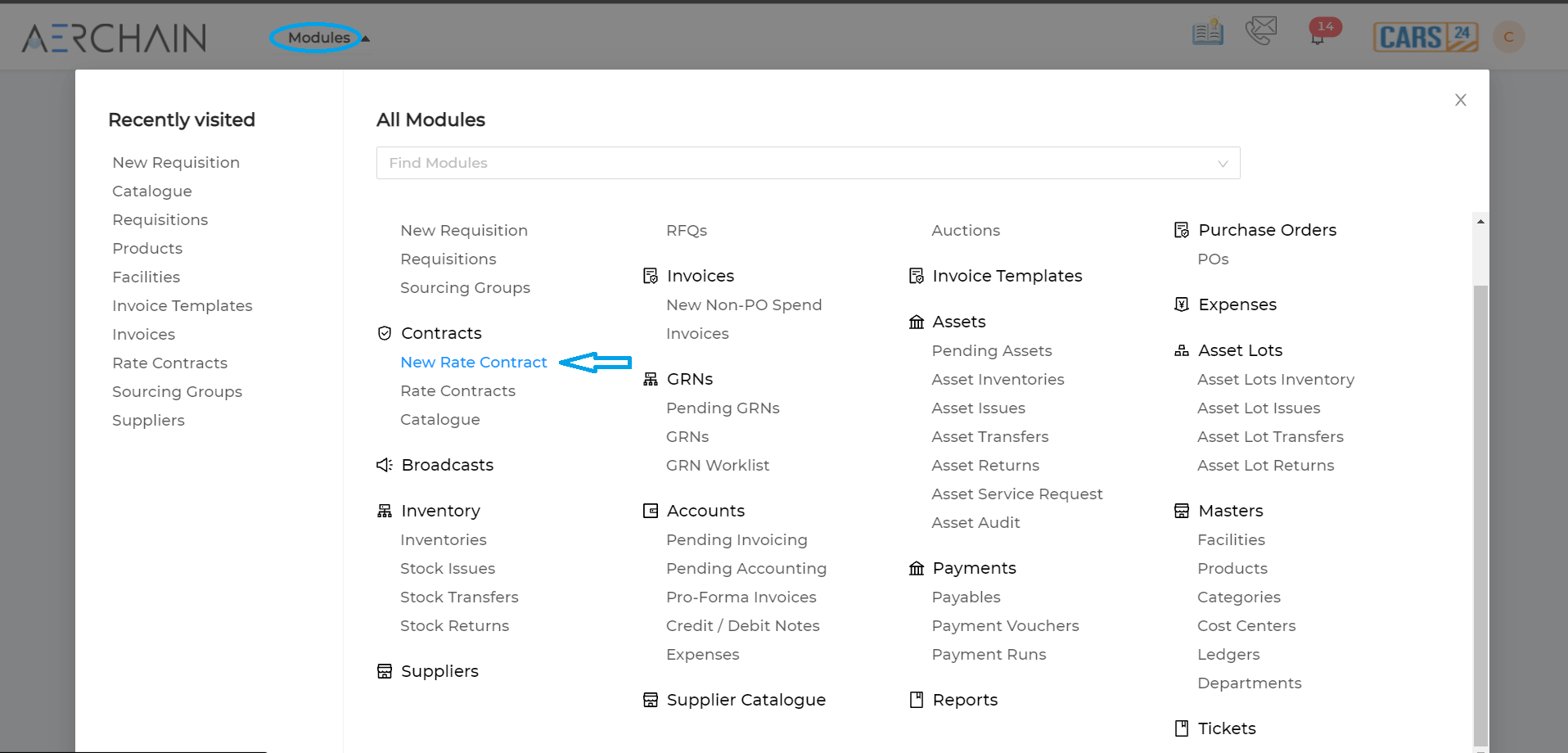Click the Contracts shield icon
Image resolution: width=1568 pixels, height=753 pixels.
385,333
